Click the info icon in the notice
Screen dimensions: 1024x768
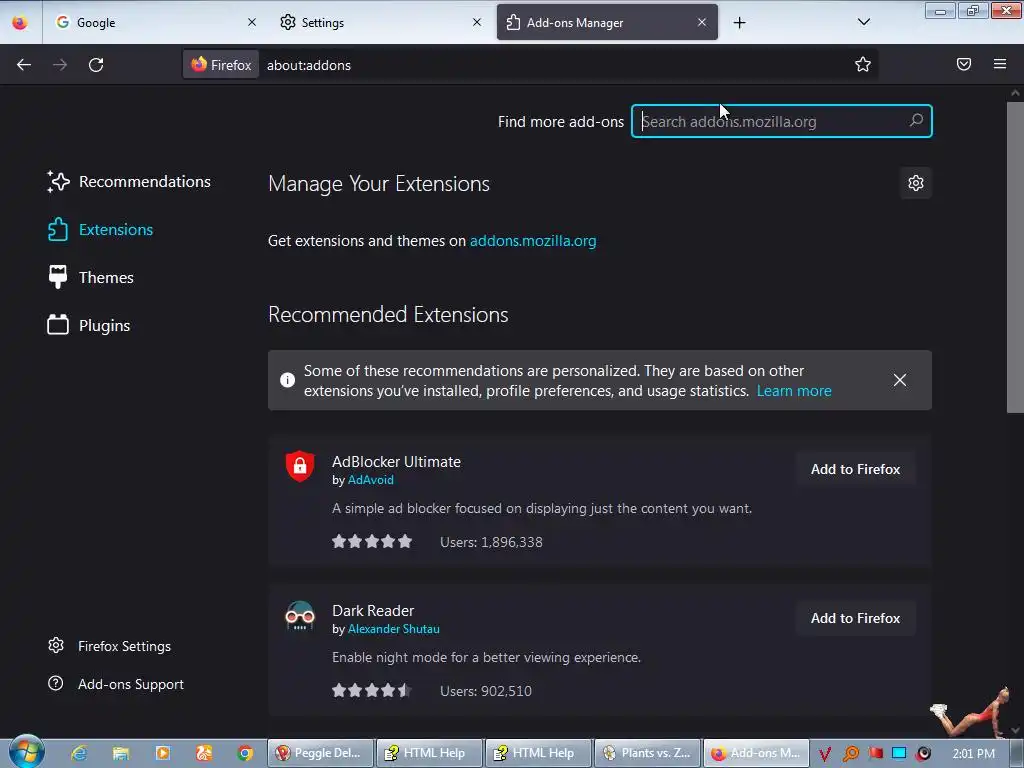point(287,380)
